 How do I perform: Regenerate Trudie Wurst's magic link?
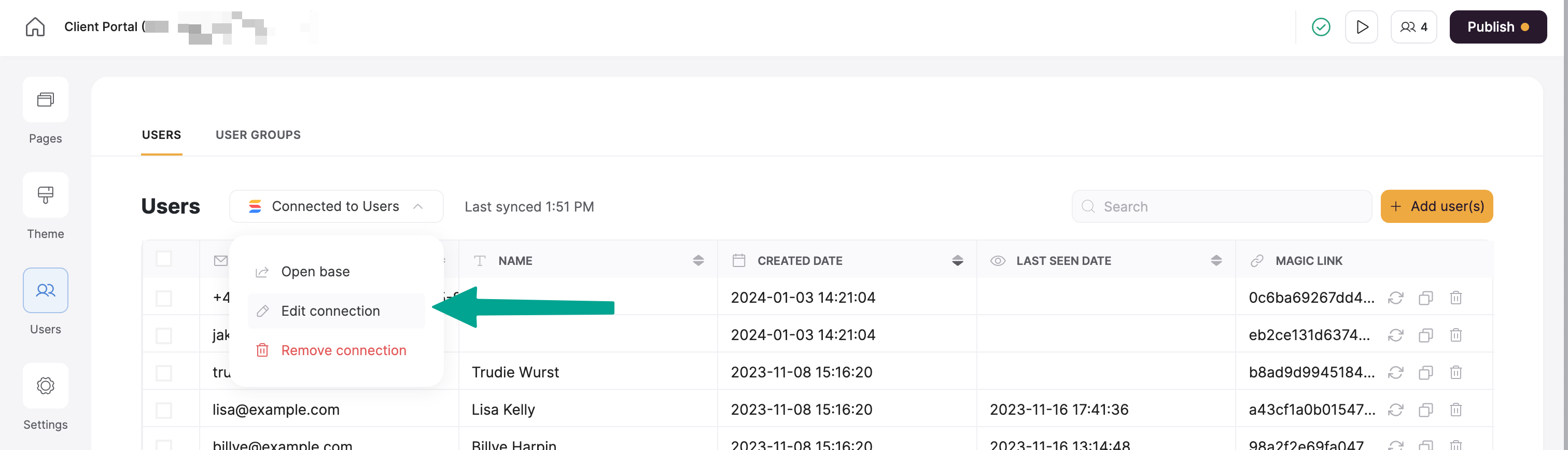[x=1396, y=372]
